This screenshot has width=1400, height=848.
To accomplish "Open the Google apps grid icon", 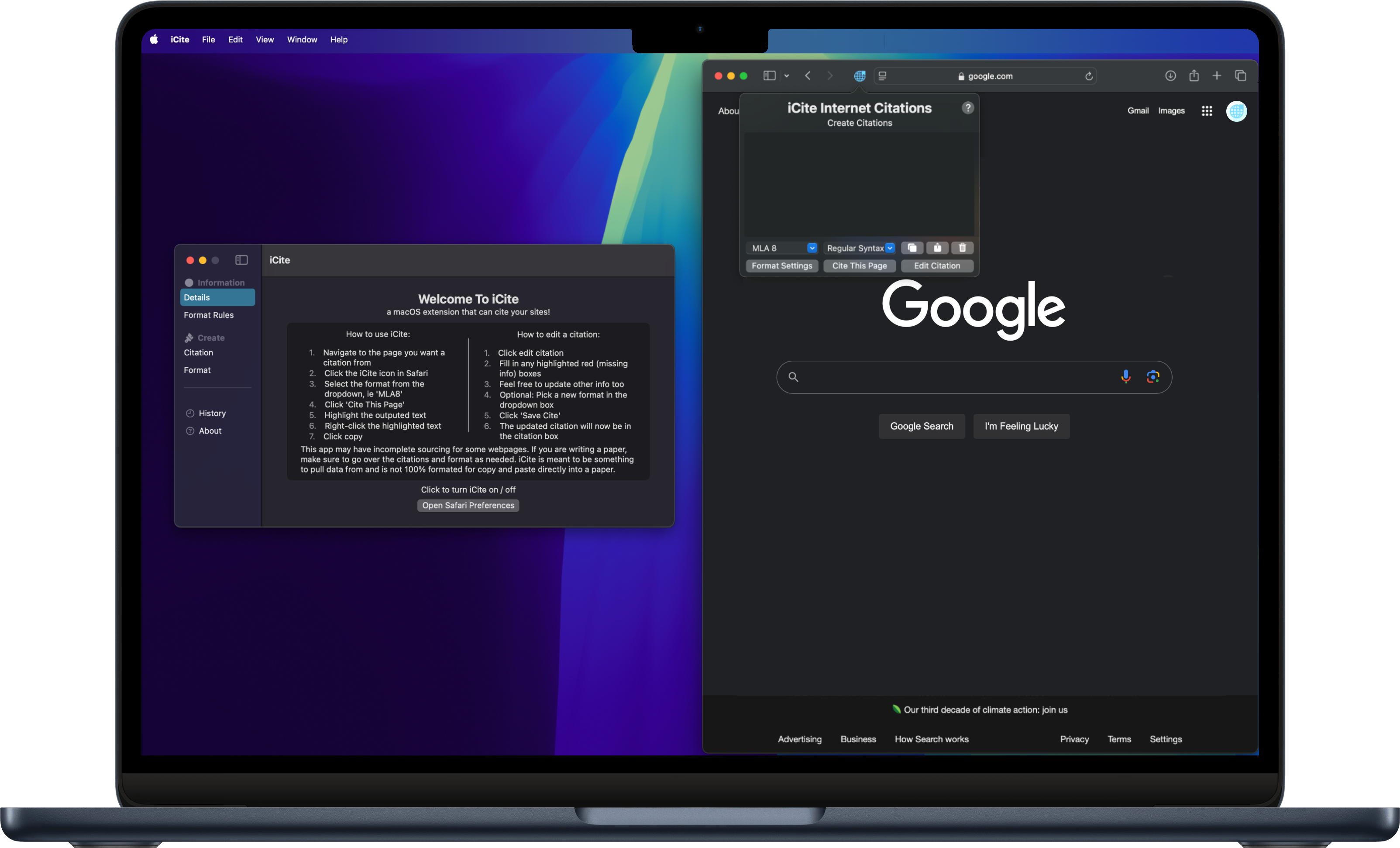I will 1207,111.
